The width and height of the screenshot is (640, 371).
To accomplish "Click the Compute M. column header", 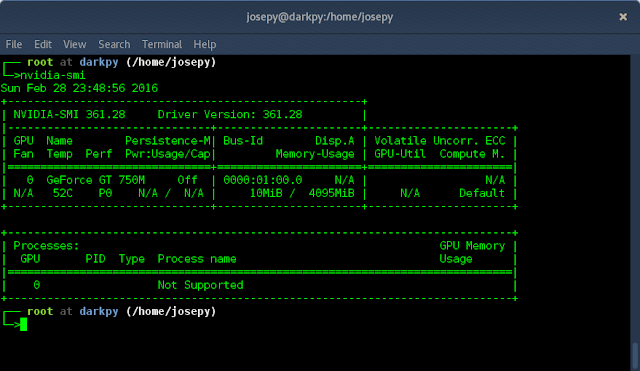I will click(x=472, y=154).
